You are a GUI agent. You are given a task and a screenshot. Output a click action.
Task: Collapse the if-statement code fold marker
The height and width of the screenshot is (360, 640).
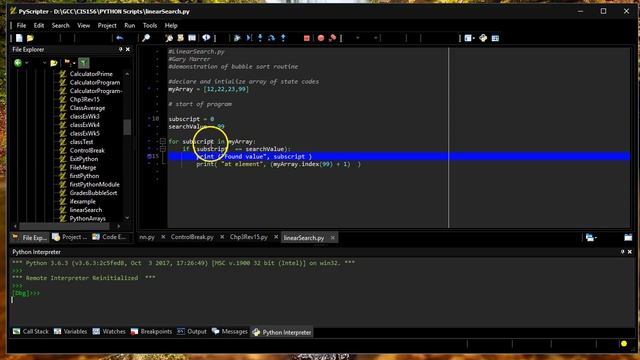click(x=163, y=149)
